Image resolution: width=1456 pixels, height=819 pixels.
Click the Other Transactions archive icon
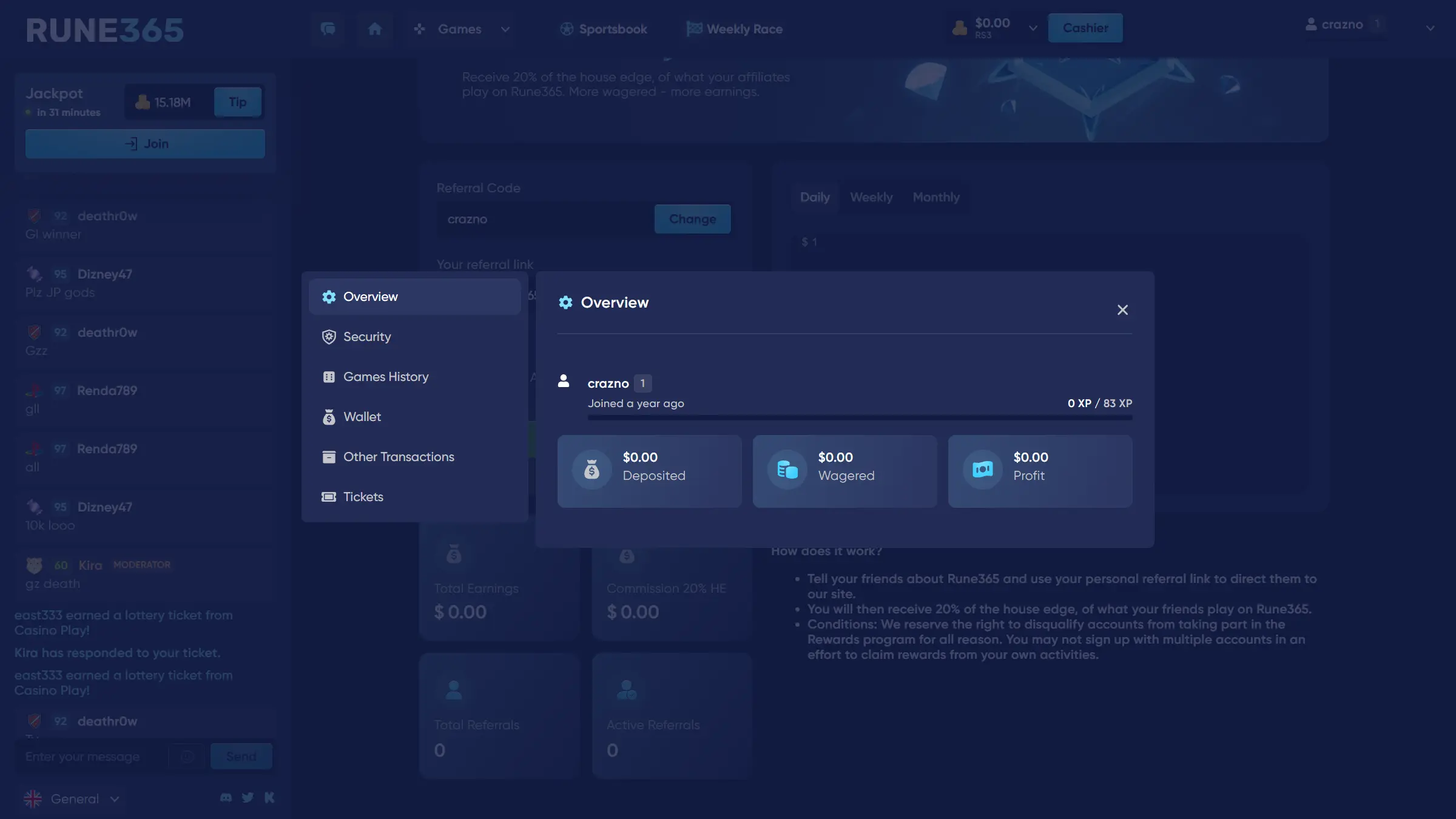click(x=329, y=457)
